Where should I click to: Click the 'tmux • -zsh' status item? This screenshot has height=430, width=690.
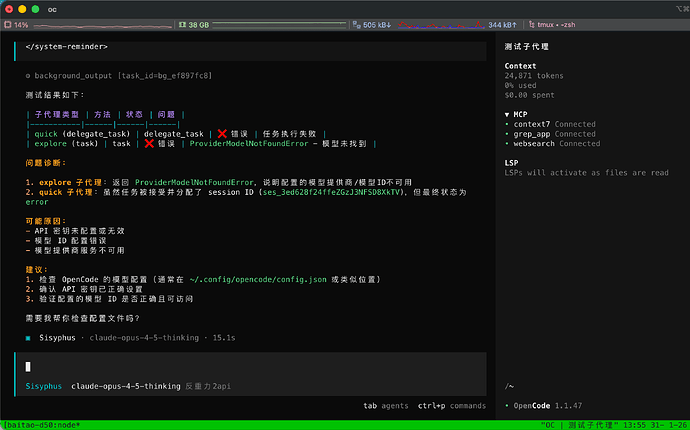coord(556,25)
